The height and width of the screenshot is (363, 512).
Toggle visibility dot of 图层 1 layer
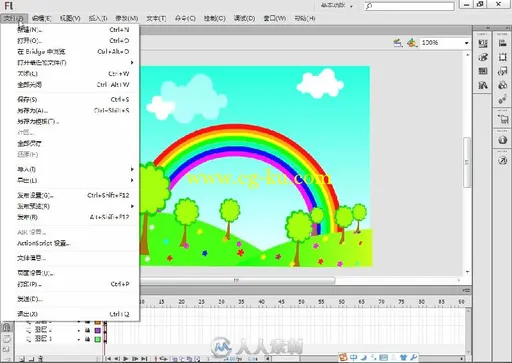click(79, 339)
